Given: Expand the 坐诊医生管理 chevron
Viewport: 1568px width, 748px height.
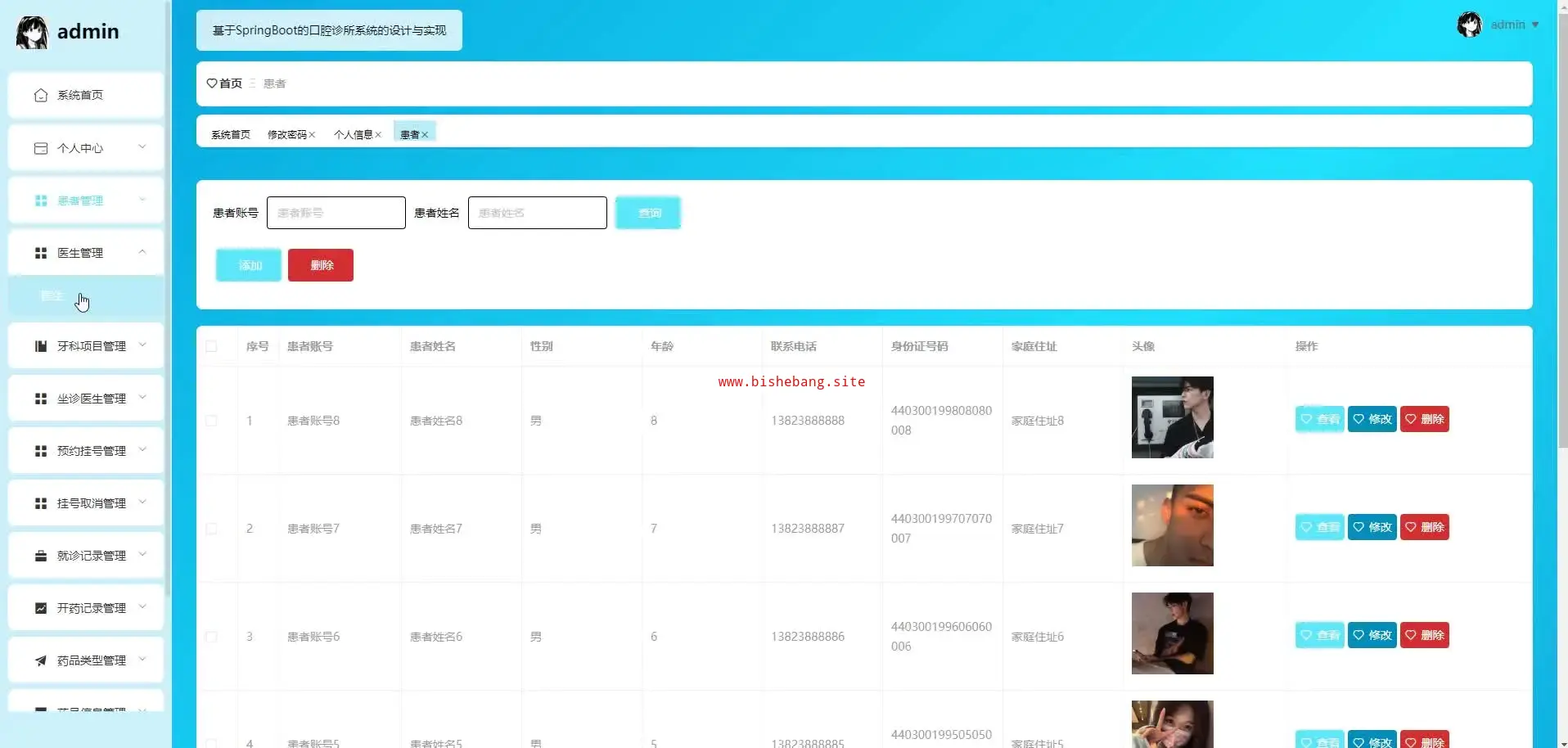Looking at the screenshot, I should (x=142, y=398).
